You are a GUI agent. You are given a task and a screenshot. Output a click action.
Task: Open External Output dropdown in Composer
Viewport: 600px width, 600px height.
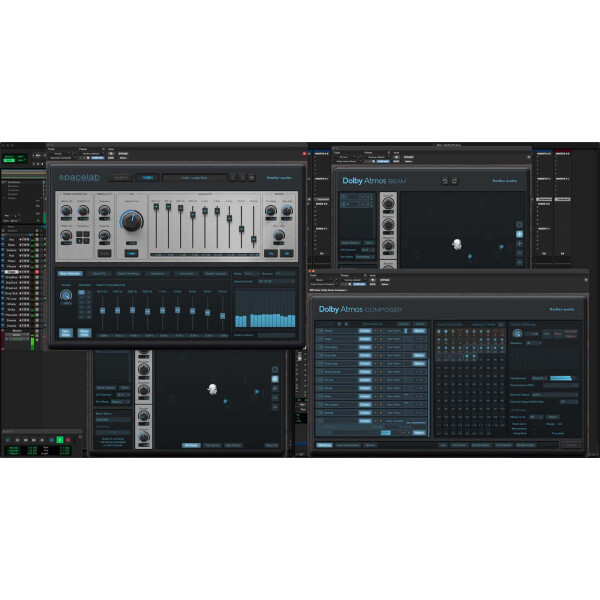coord(554,395)
